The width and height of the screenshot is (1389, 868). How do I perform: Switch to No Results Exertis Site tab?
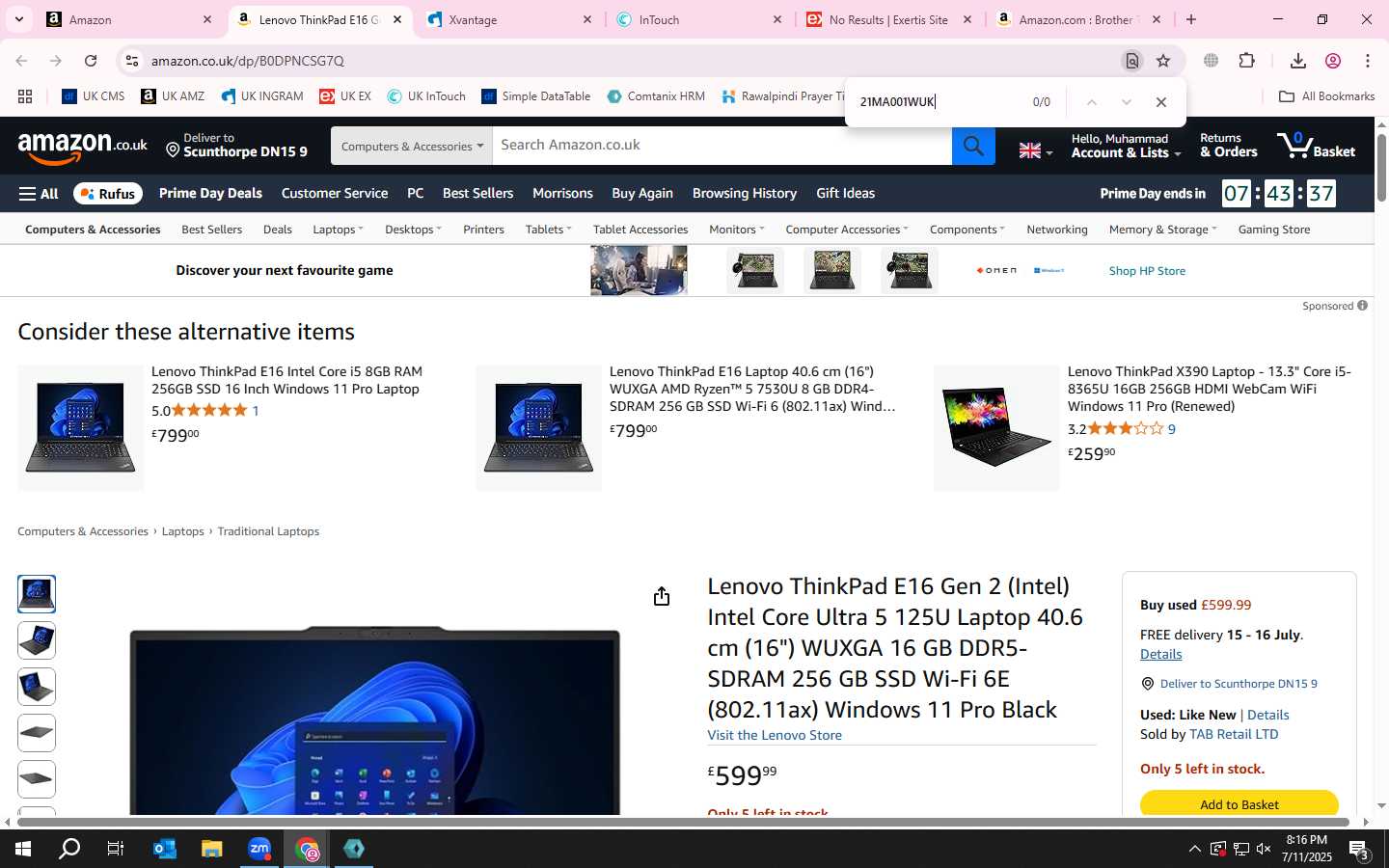coord(888,19)
